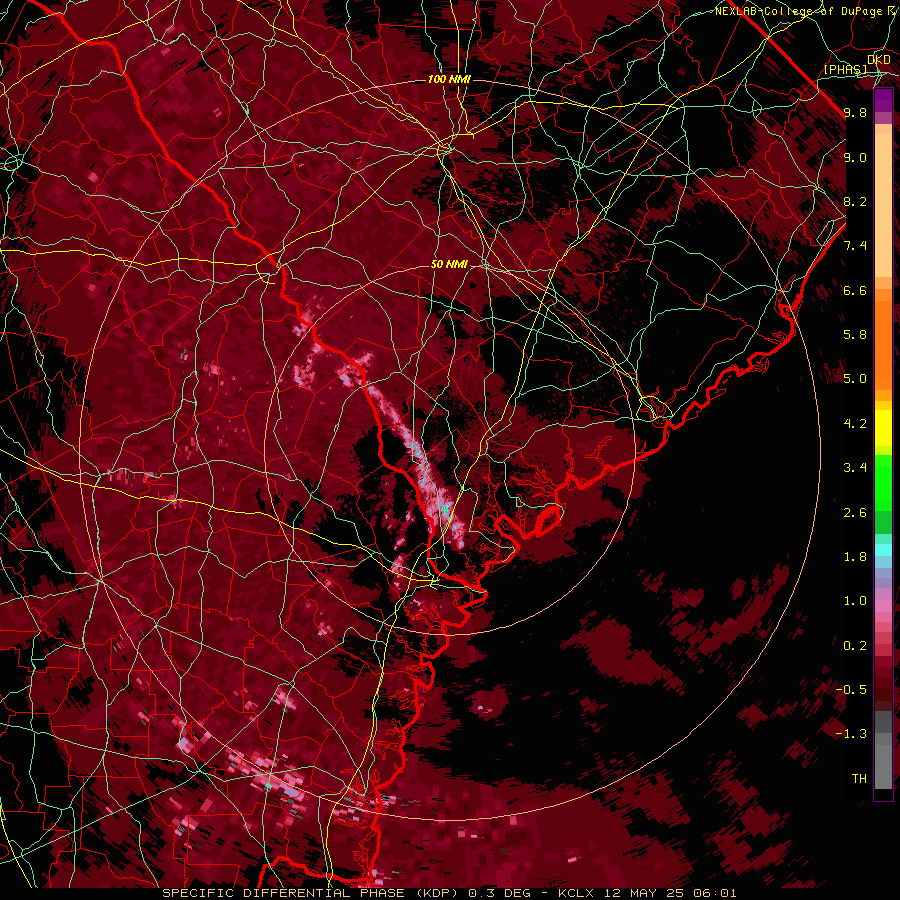Click the 1.0 value on the color scale

click(x=855, y=601)
